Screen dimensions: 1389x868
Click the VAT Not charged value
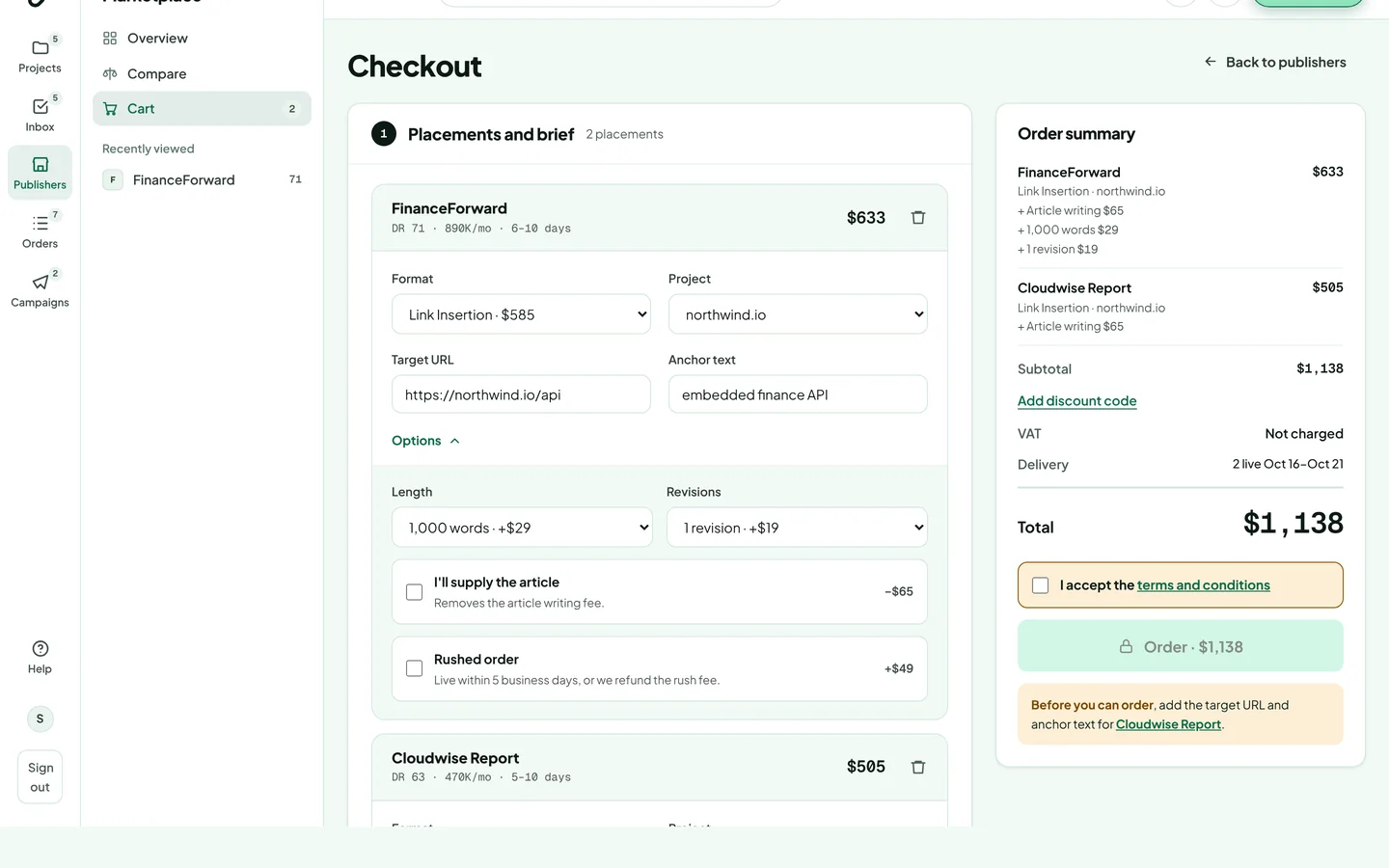(1304, 434)
